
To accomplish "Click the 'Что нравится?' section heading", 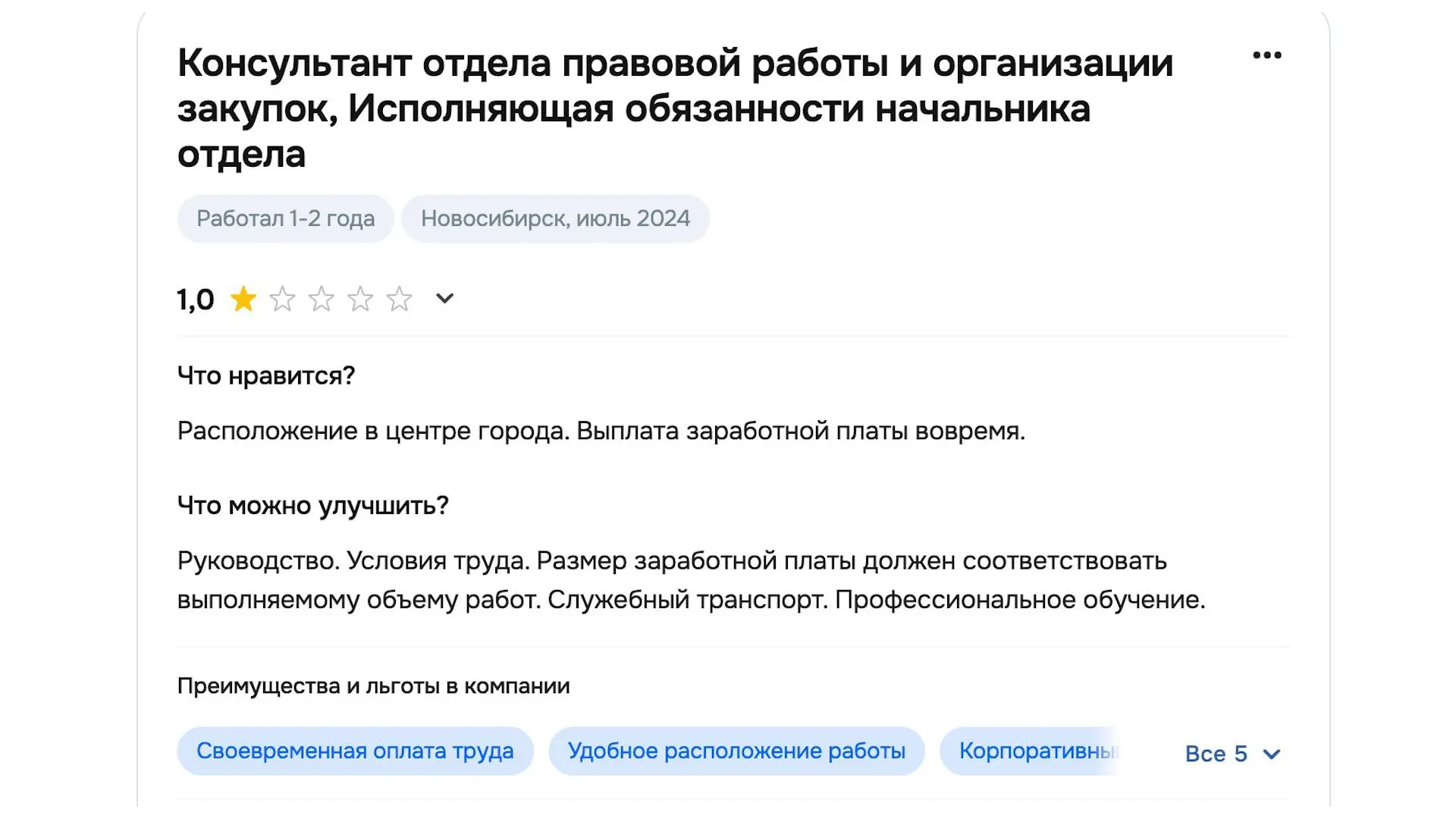I will pos(266,375).
